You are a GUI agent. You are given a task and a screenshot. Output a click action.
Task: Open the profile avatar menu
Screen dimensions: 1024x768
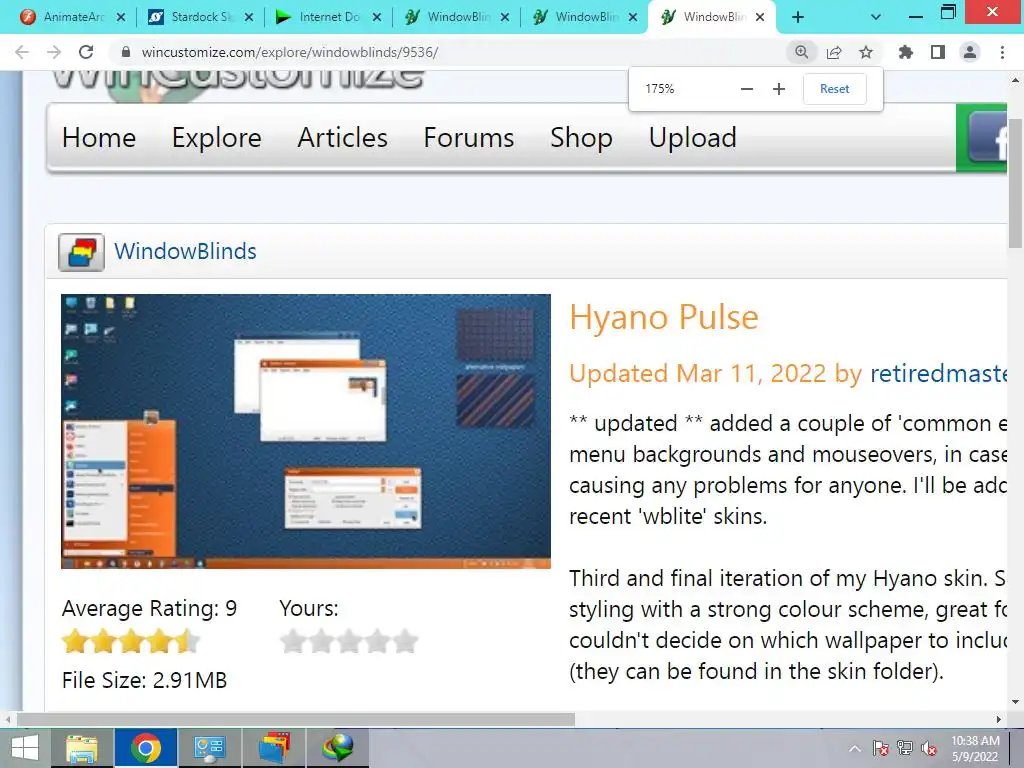pyautogui.click(x=970, y=52)
